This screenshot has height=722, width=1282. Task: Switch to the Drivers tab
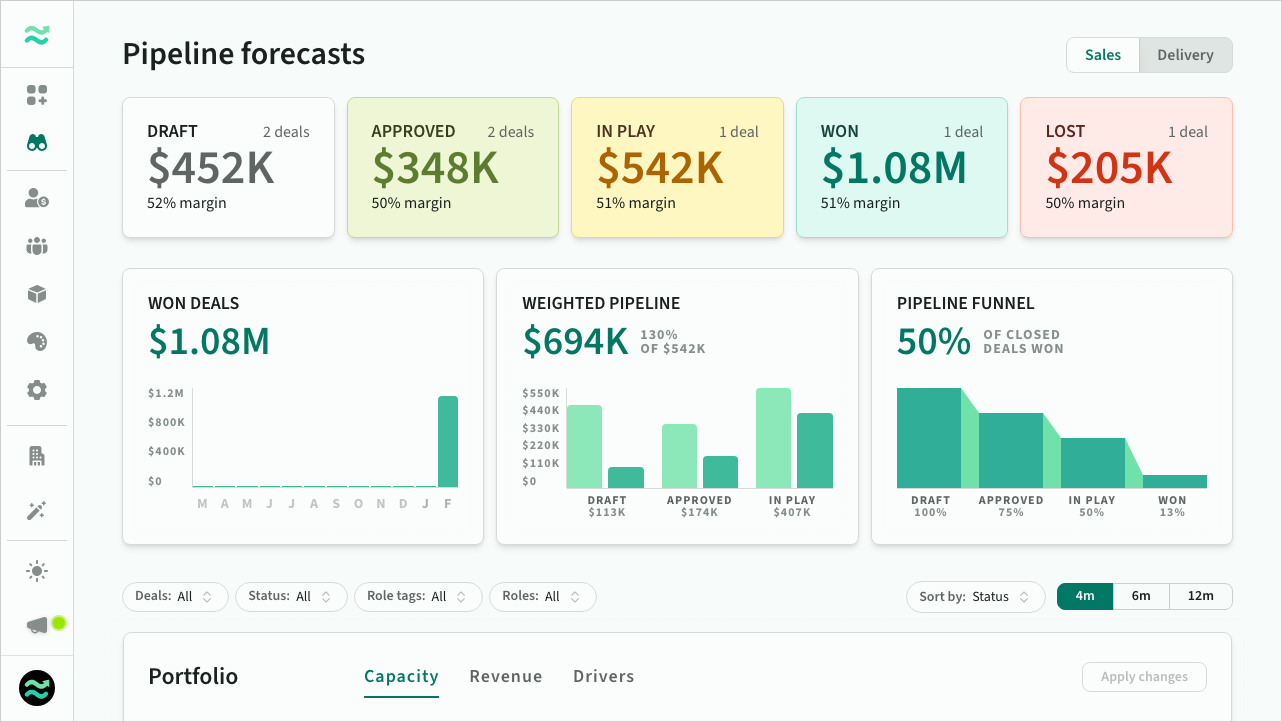pyautogui.click(x=603, y=677)
